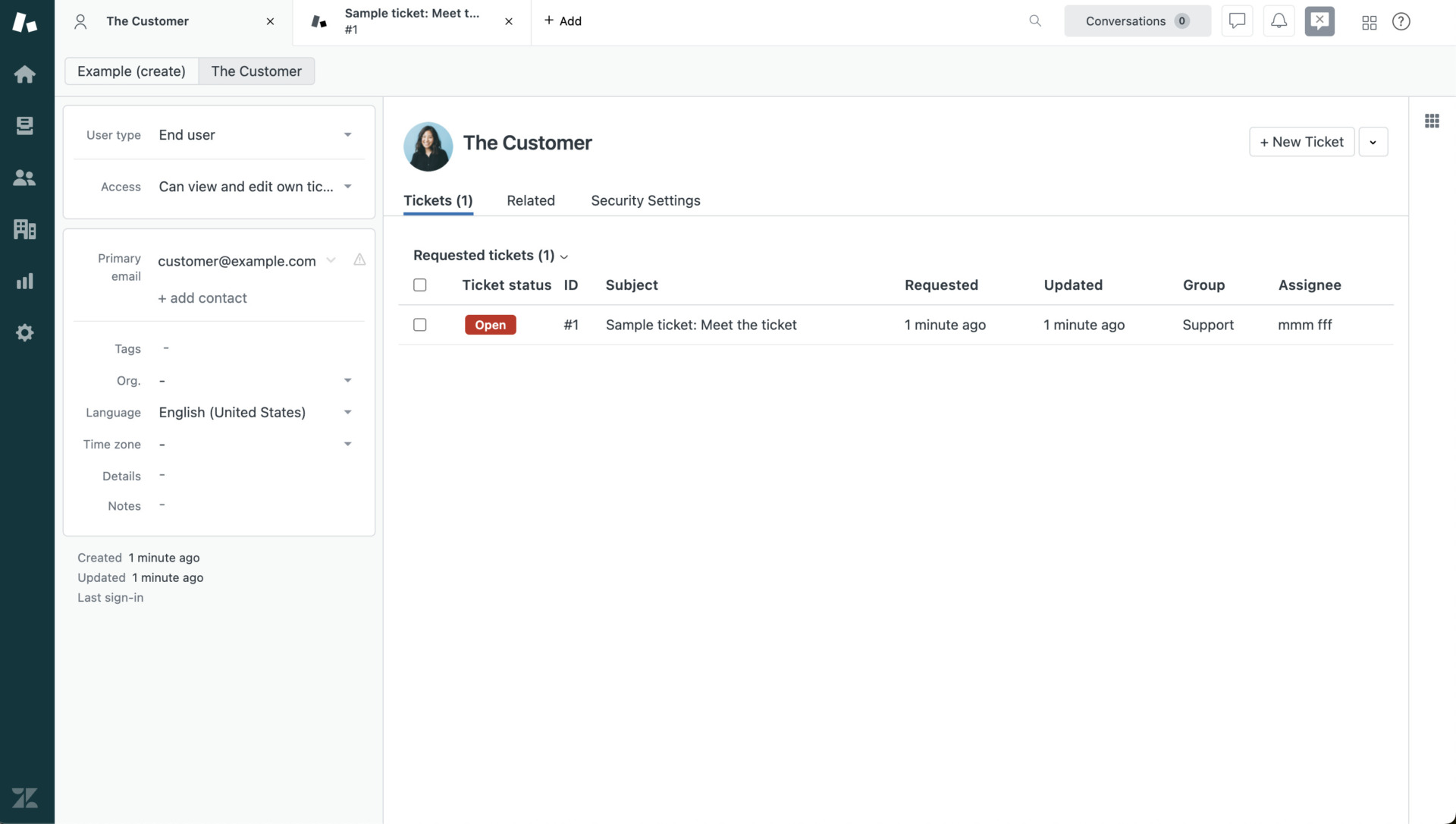Open the Zendesk products grid icon
The height and width of the screenshot is (824, 1456).
click(x=1369, y=22)
